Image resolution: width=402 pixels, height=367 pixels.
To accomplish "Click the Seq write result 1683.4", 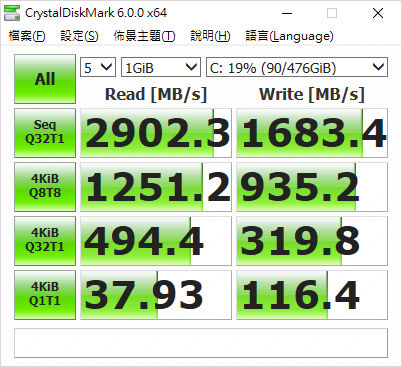I will point(312,133).
